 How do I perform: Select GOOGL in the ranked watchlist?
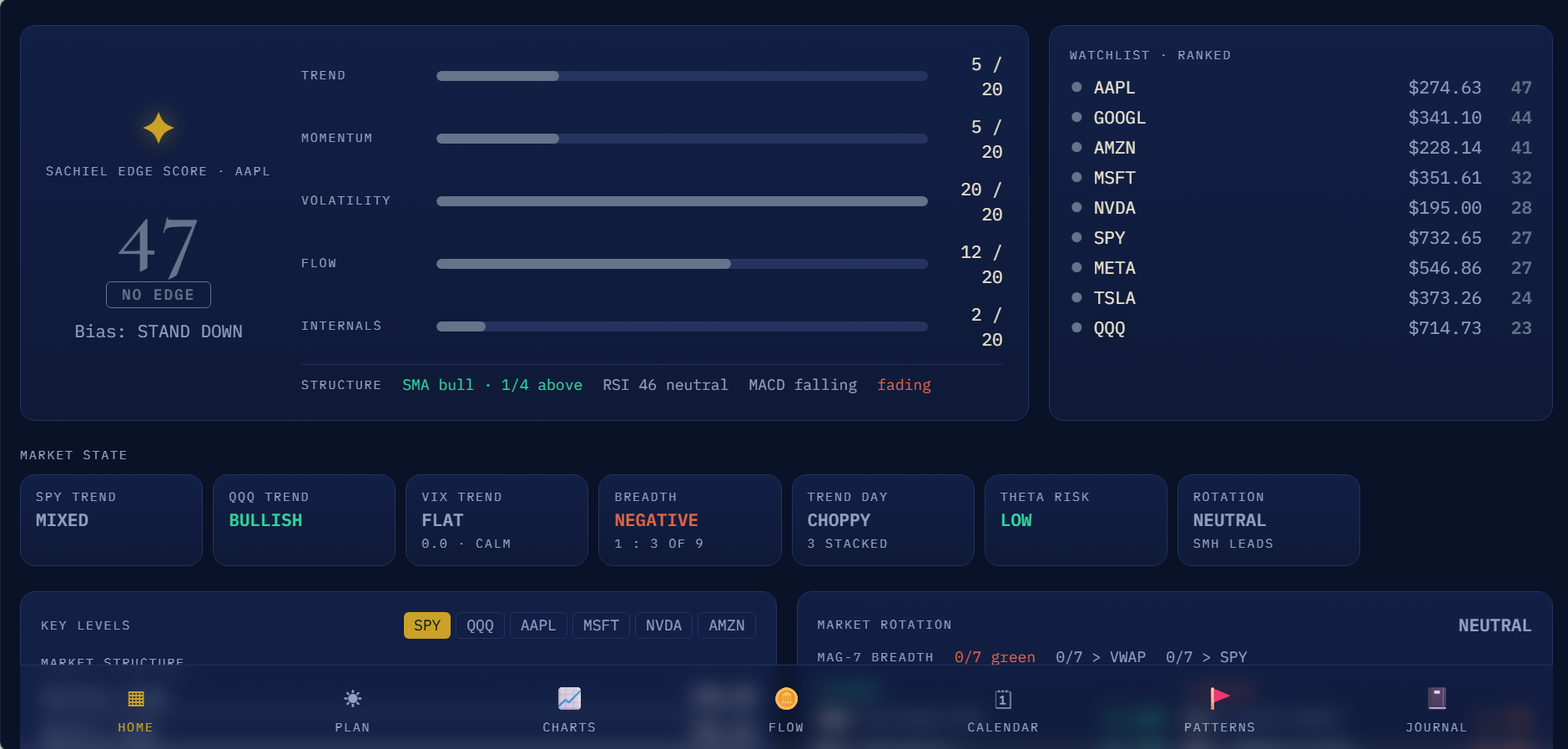1300,118
